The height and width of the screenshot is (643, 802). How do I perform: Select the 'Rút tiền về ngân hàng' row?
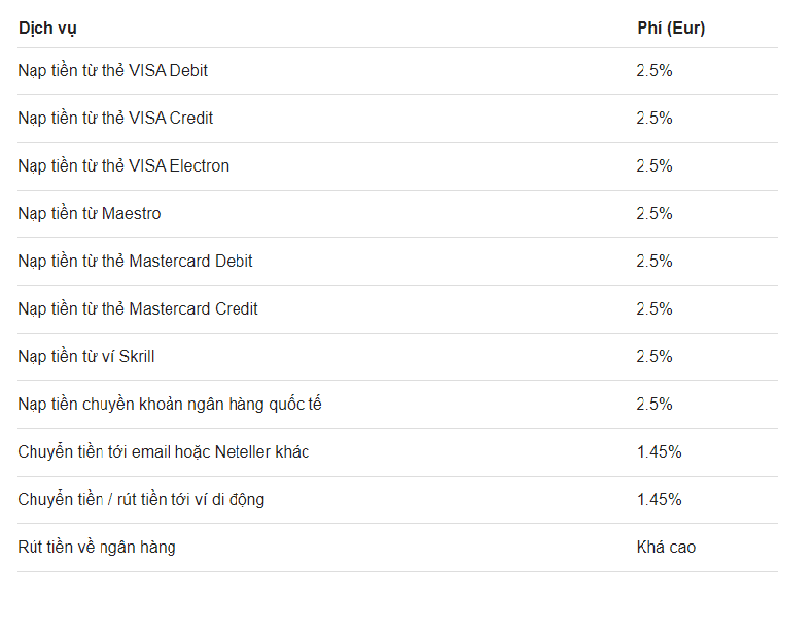397,548
